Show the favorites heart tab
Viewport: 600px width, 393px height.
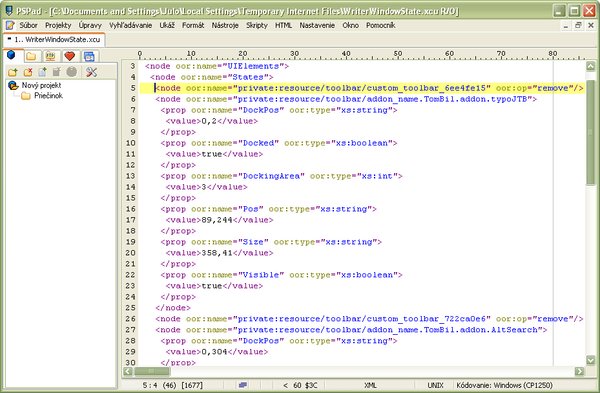pos(70,57)
